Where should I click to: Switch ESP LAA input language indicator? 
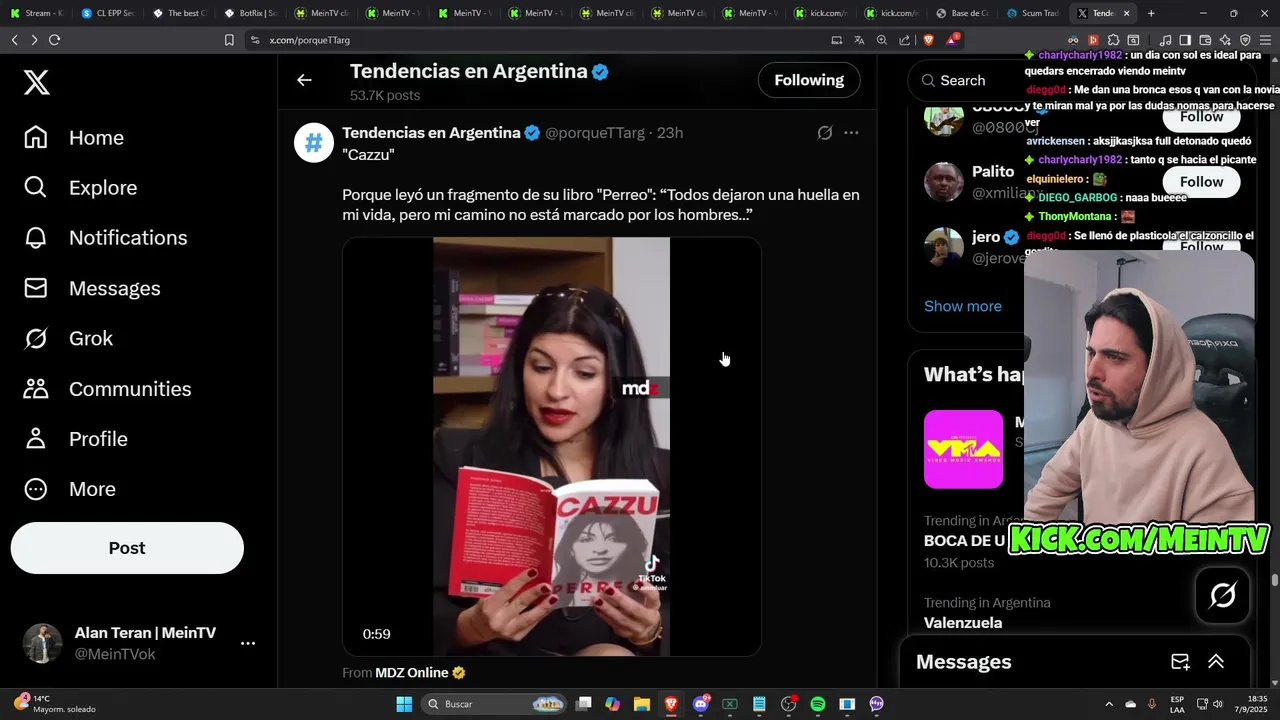click(x=1178, y=704)
